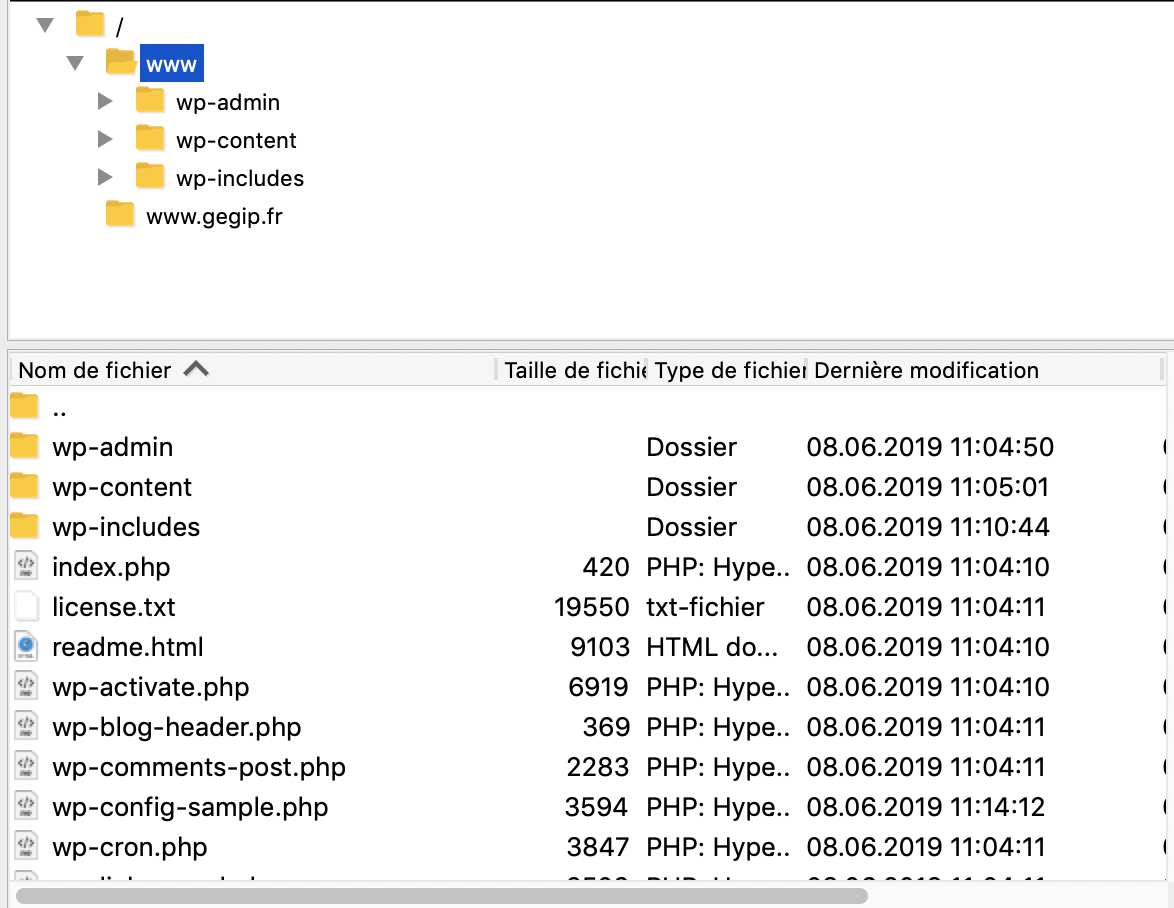Click the blank text icon for license.txt
This screenshot has height=908, width=1174.
coord(25,607)
